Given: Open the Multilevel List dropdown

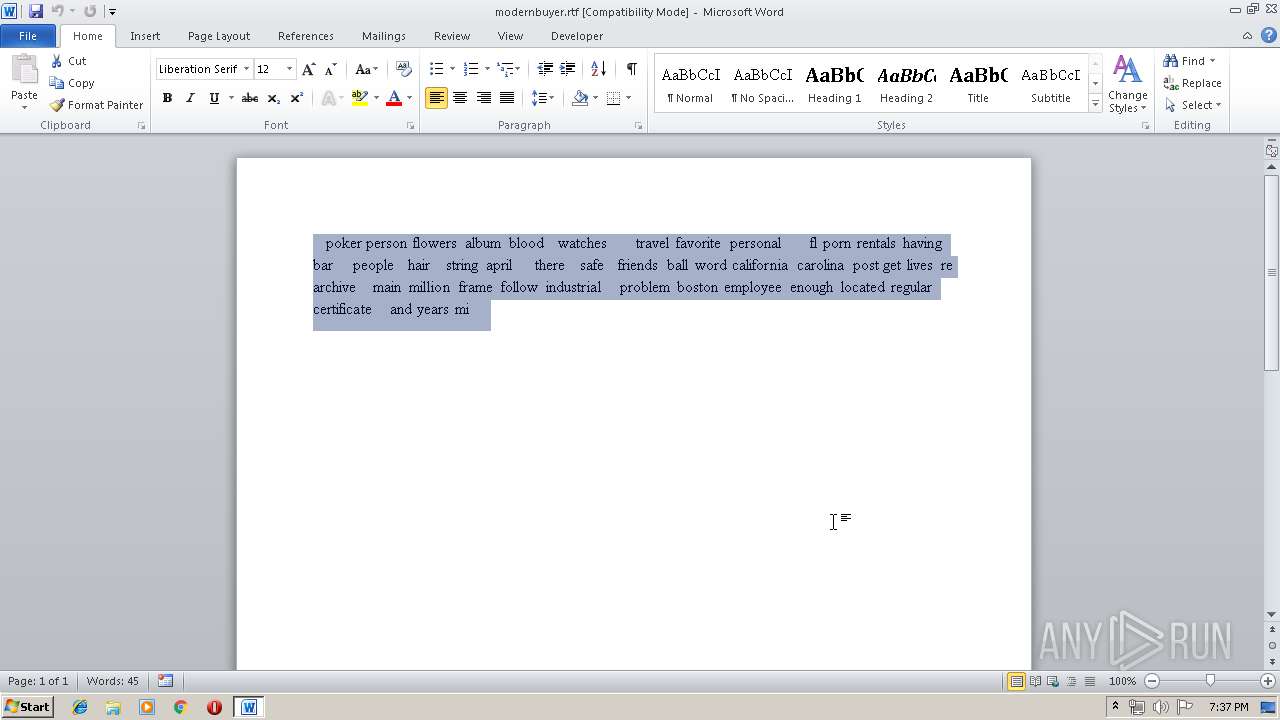Looking at the screenshot, I should (x=517, y=69).
